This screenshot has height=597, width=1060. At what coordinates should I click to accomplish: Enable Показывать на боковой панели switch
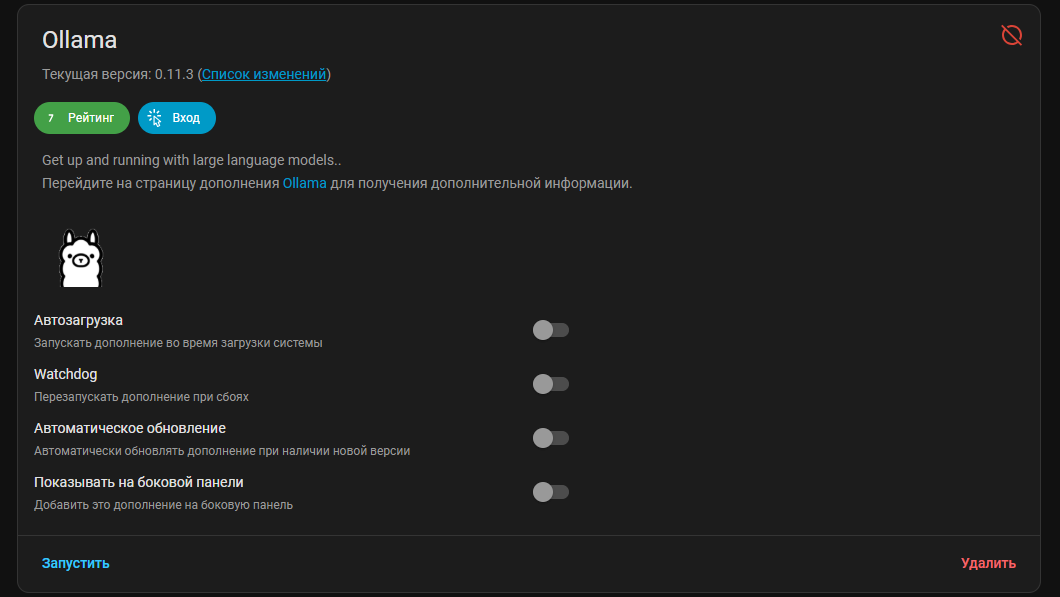pyautogui.click(x=550, y=492)
